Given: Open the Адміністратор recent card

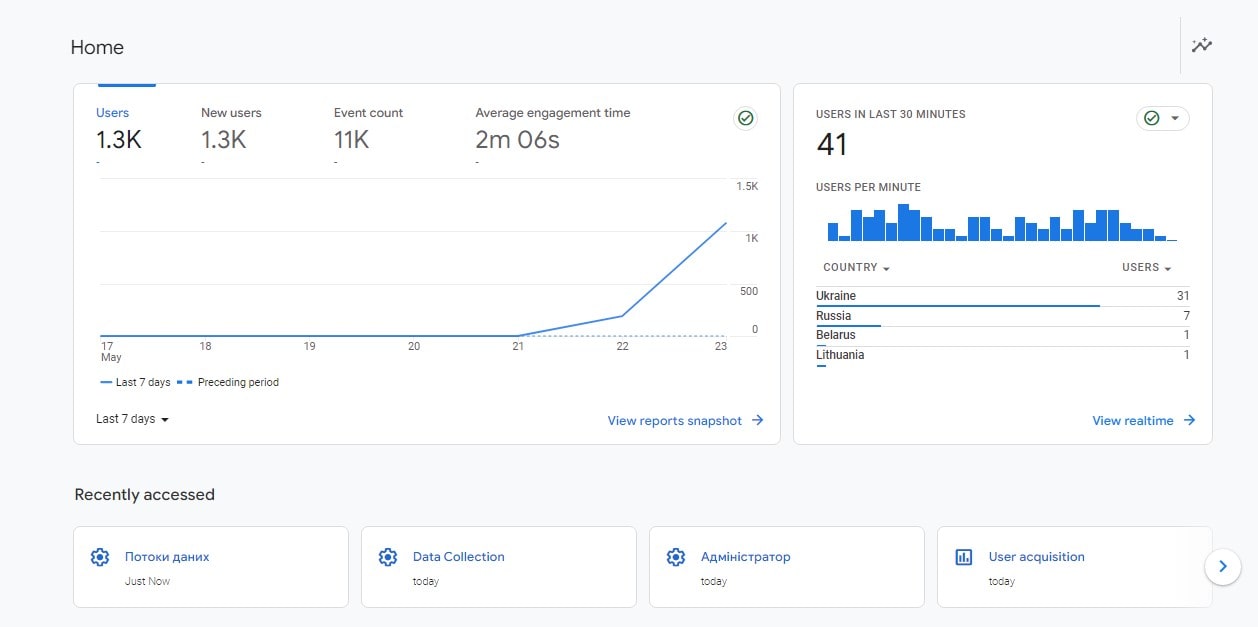Looking at the screenshot, I should coord(787,567).
